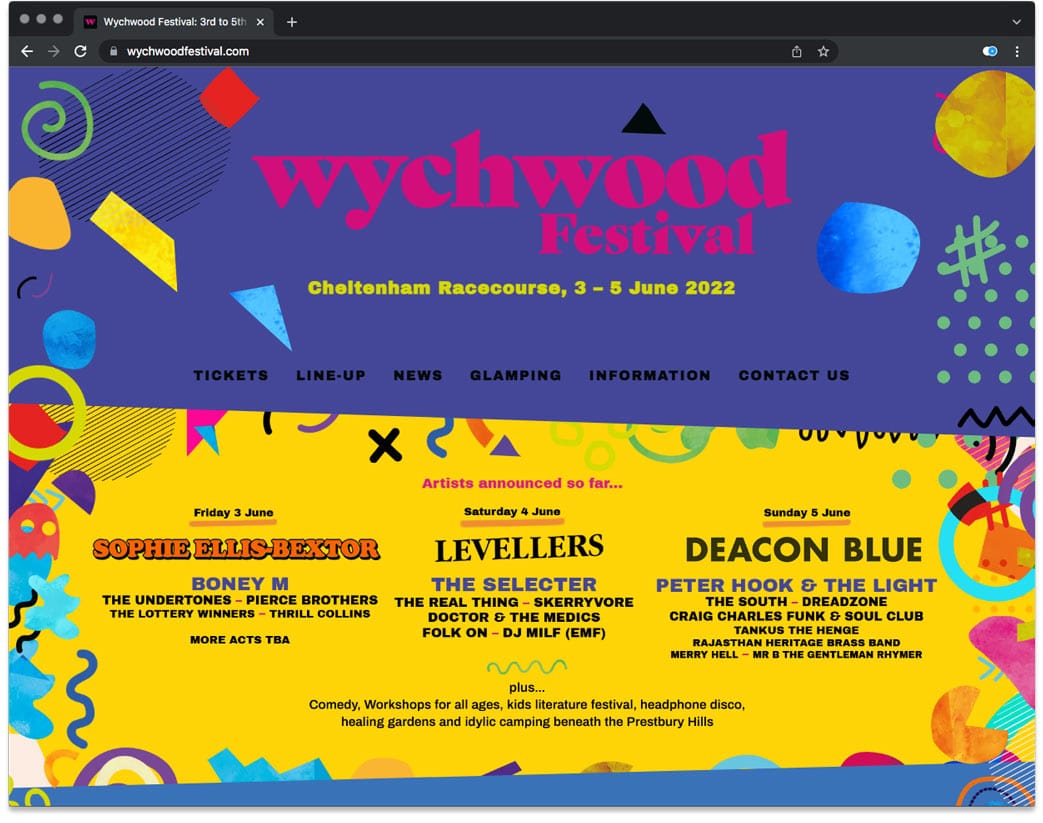Click Craig Charles Funk & Soul Club

click(796, 616)
